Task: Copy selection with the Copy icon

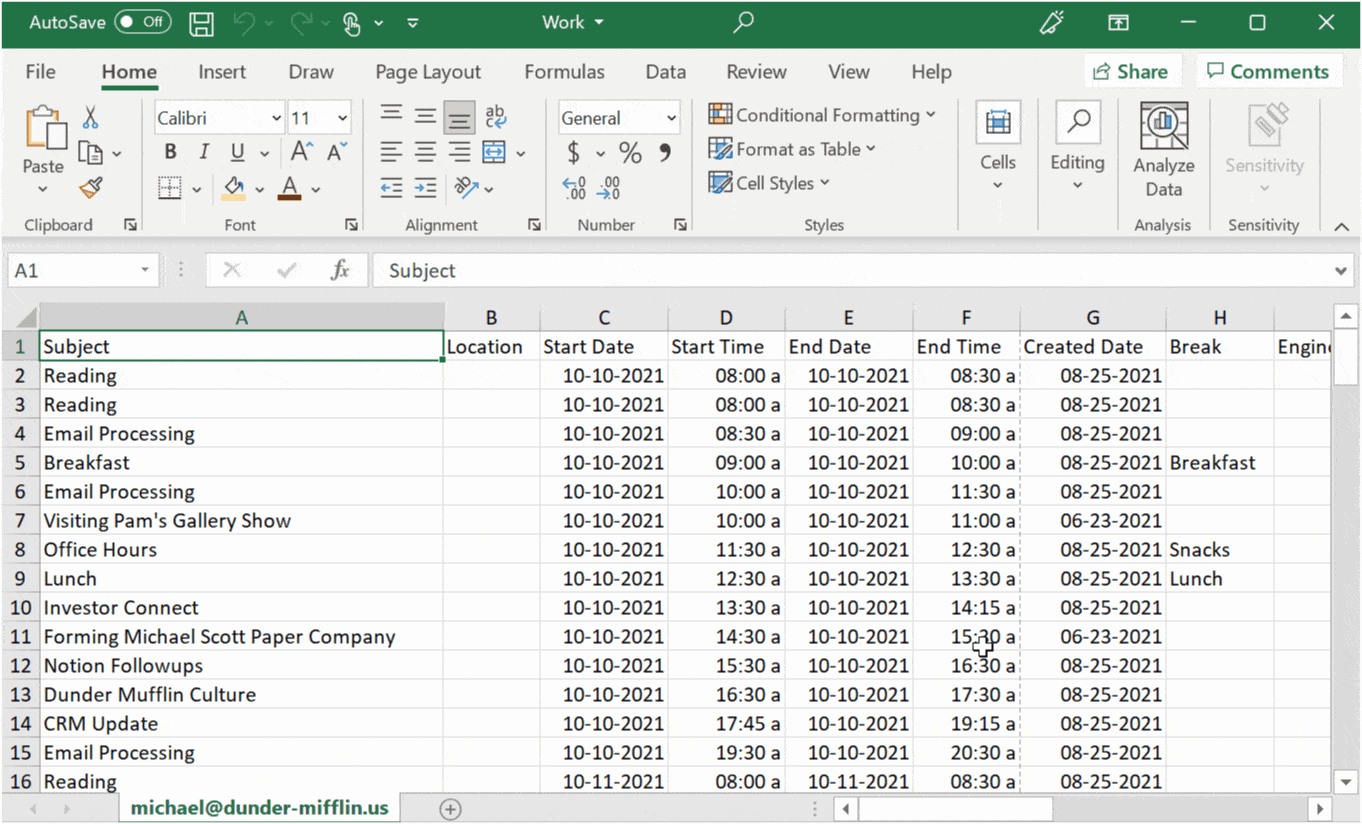Action: 91,153
